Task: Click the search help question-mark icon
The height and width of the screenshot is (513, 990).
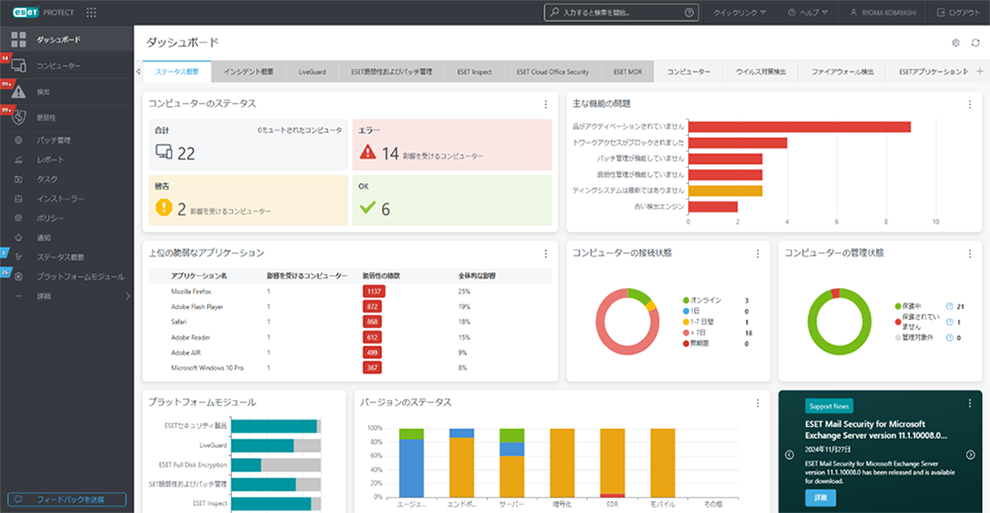Action: 689,13
